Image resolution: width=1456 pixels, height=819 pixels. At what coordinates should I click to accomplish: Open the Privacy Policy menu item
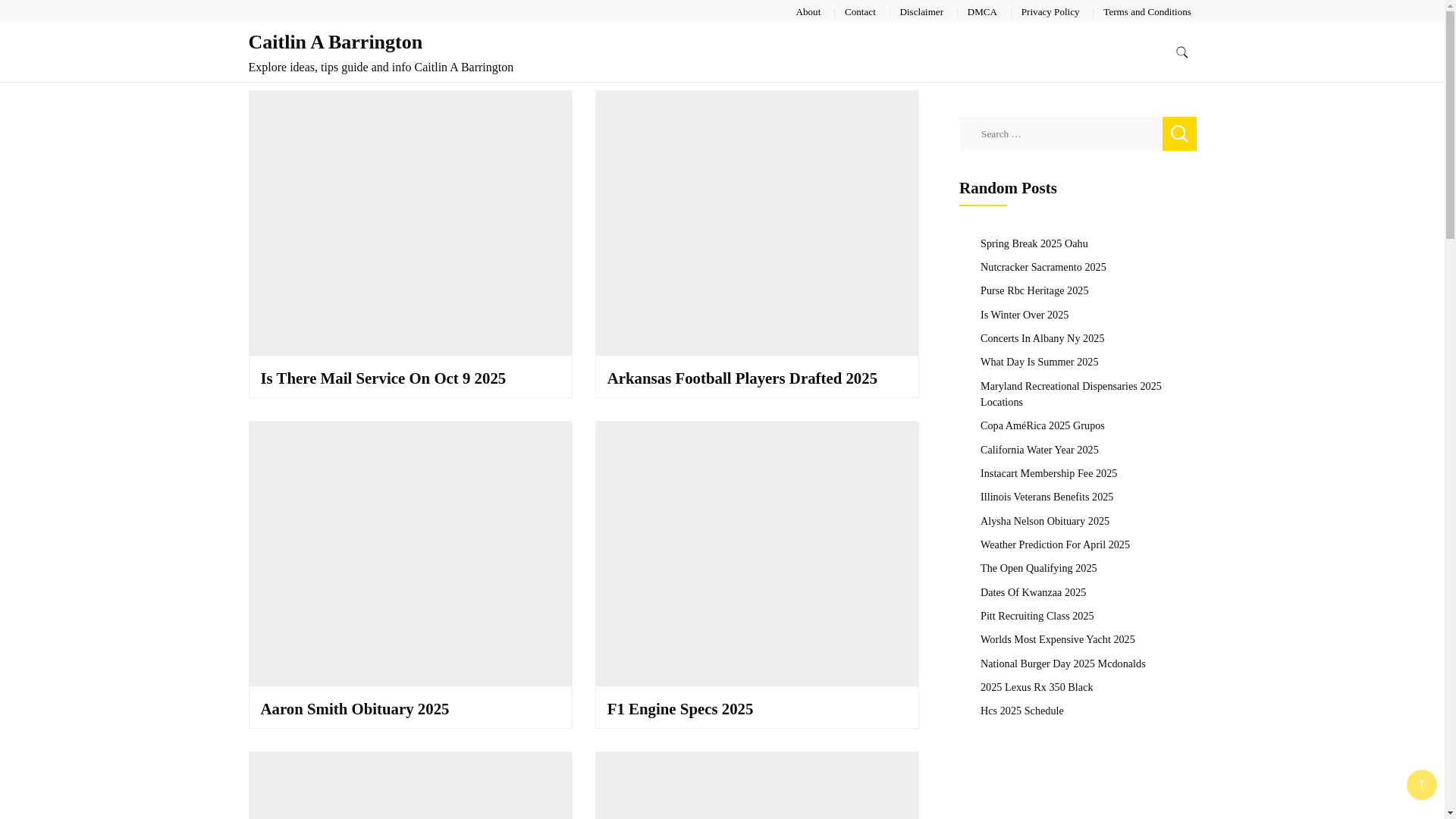[x=1050, y=12]
